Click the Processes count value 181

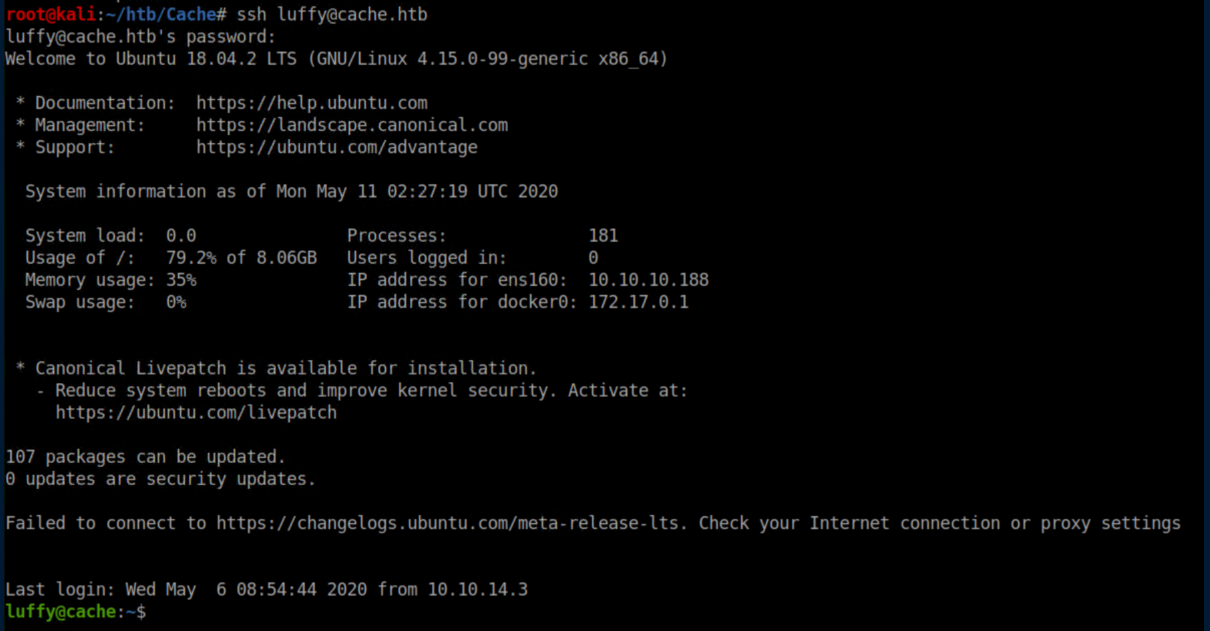(x=603, y=236)
